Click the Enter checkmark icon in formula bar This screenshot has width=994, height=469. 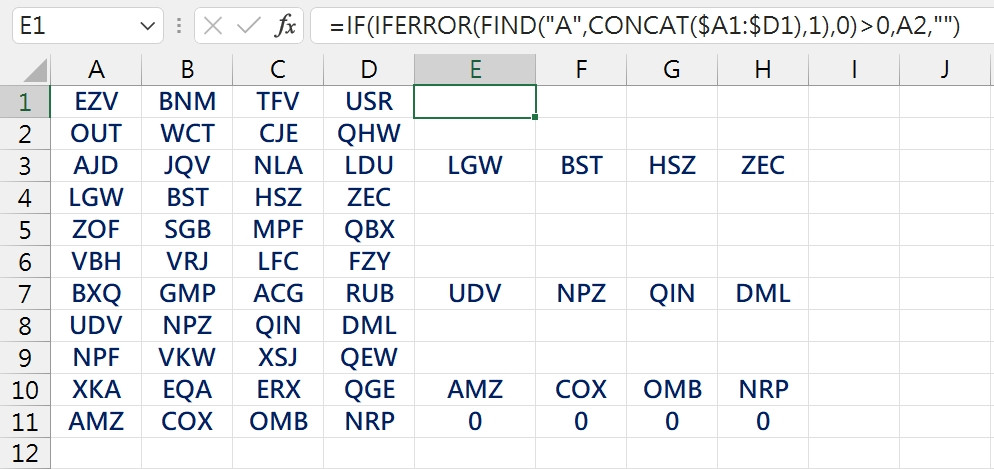coord(248,26)
